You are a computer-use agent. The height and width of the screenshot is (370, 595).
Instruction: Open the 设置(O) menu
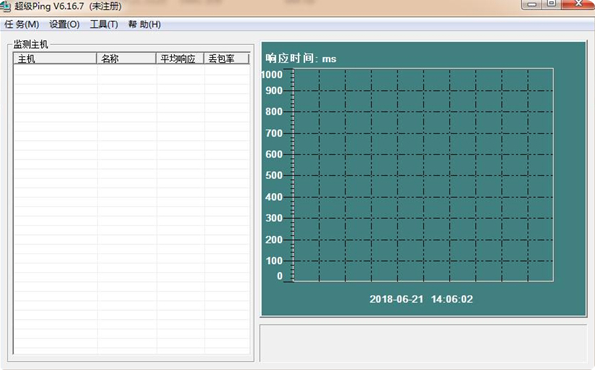(64, 25)
